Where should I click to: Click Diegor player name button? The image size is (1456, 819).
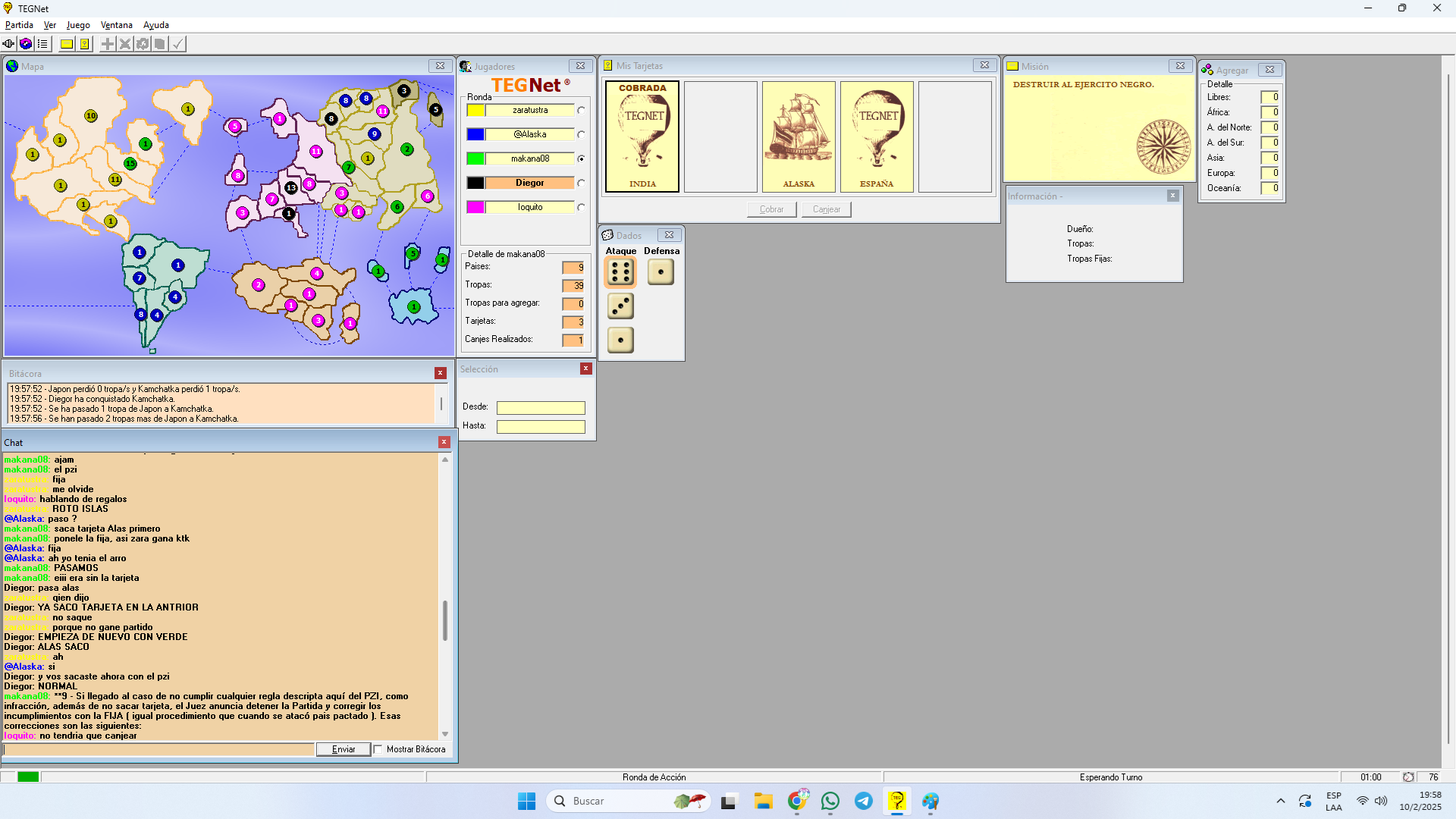pos(530,183)
